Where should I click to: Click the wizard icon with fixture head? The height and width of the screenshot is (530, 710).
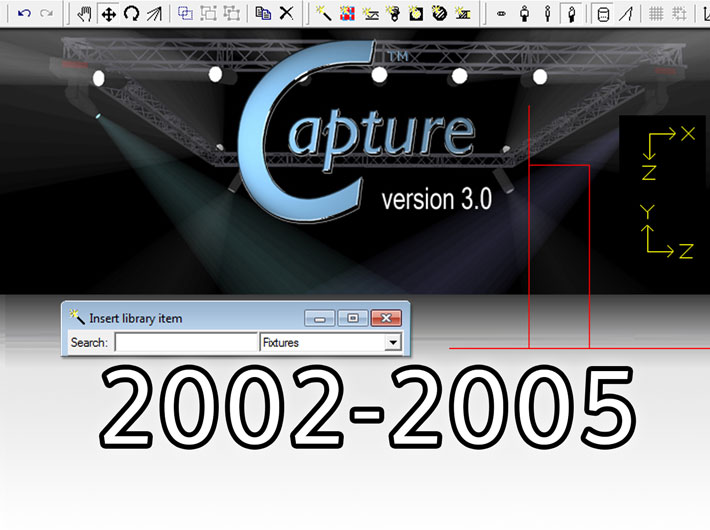coord(393,14)
